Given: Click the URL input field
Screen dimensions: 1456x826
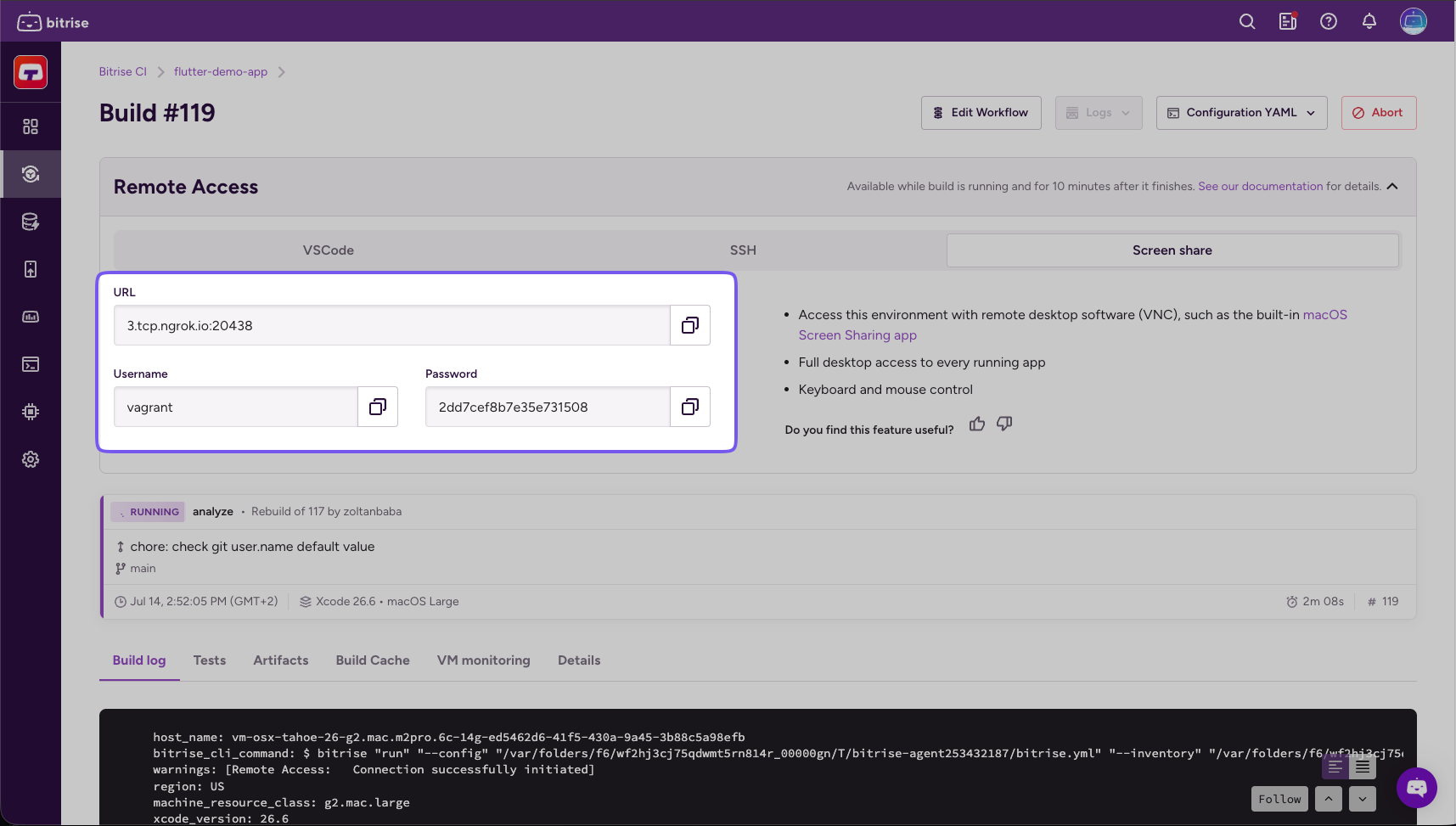Looking at the screenshot, I should 392,325.
